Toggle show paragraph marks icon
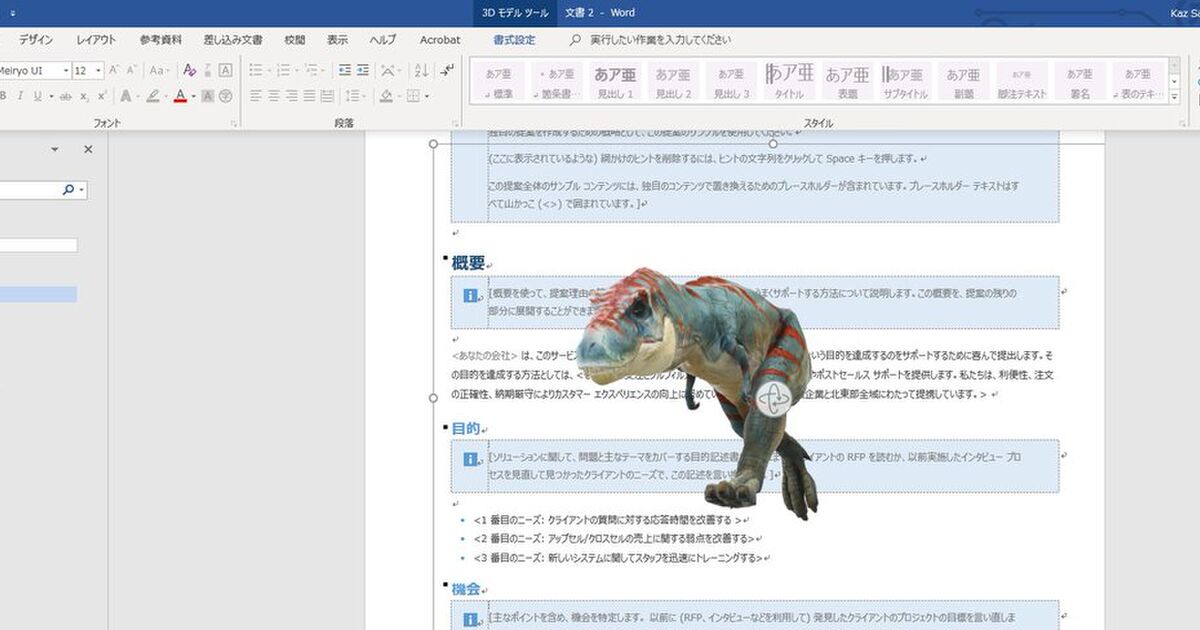The height and width of the screenshot is (630, 1200). pyautogui.click(x=447, y=70)
